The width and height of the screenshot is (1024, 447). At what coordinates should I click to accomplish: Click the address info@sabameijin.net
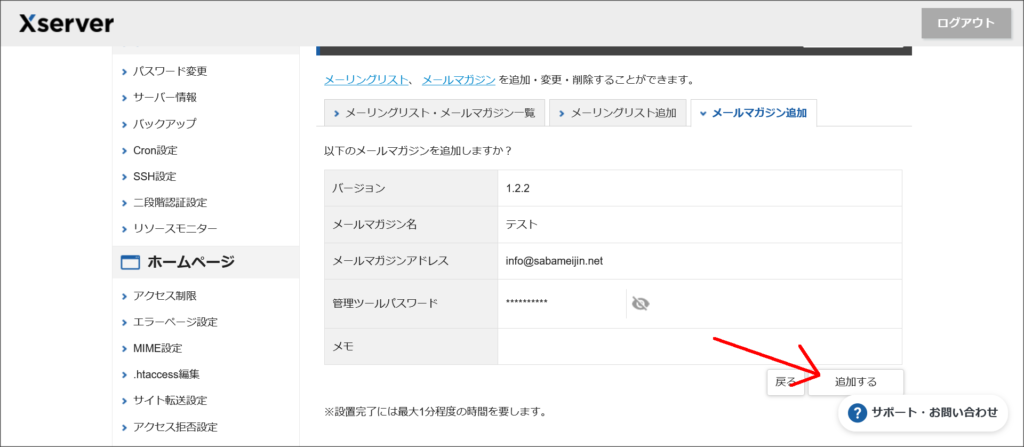coord(554,261)
